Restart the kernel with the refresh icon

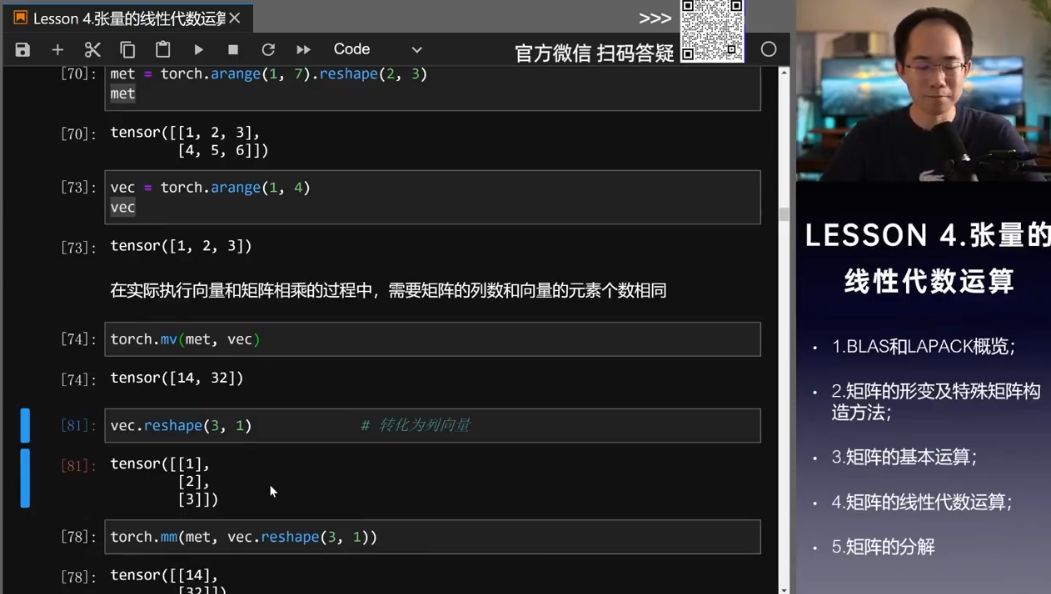coord(267,48)
